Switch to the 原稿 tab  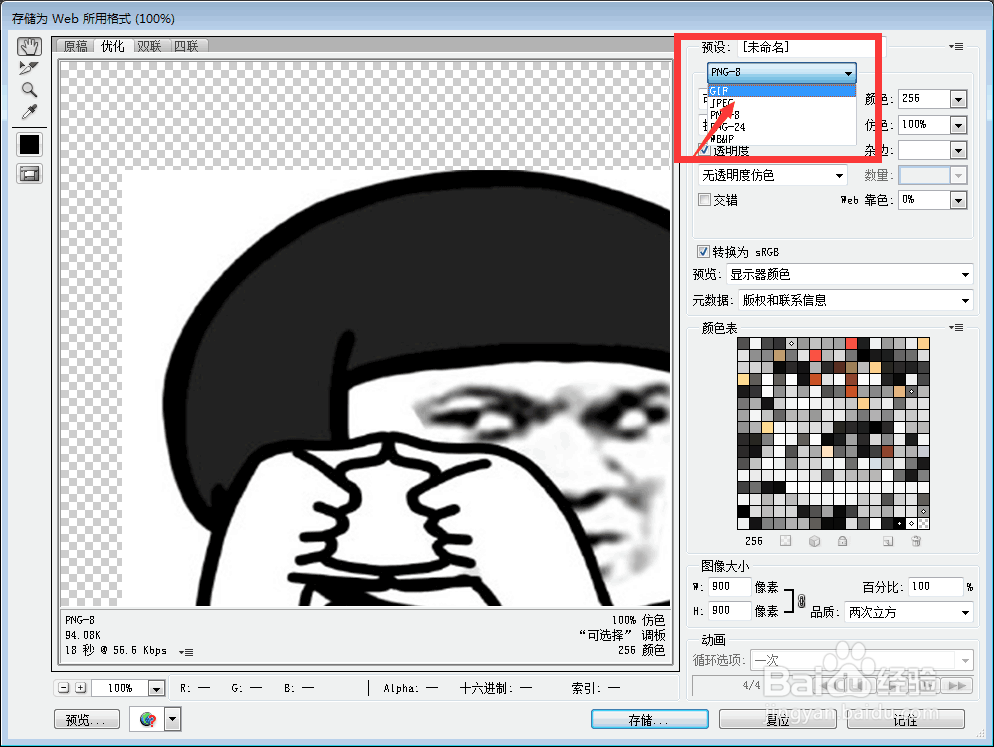(x=75, y=46)
